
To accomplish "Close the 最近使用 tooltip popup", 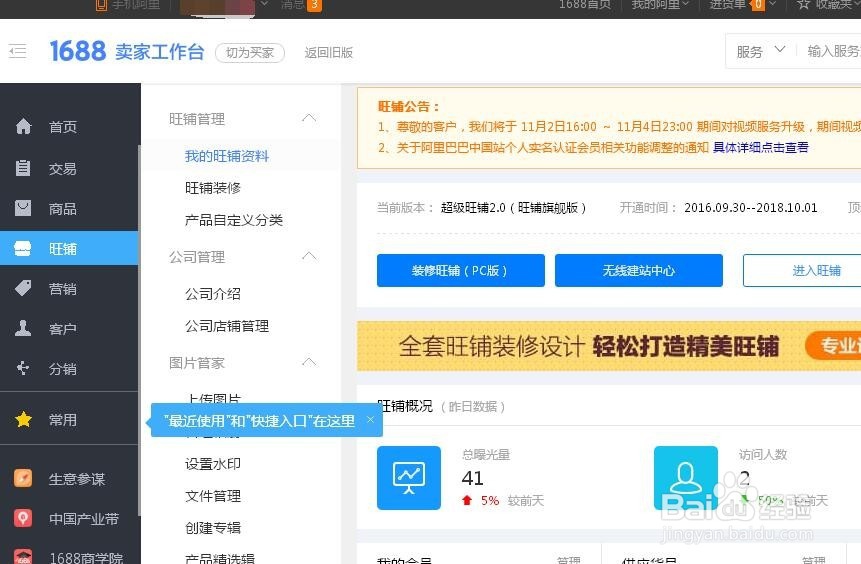I will coord(371,420).
